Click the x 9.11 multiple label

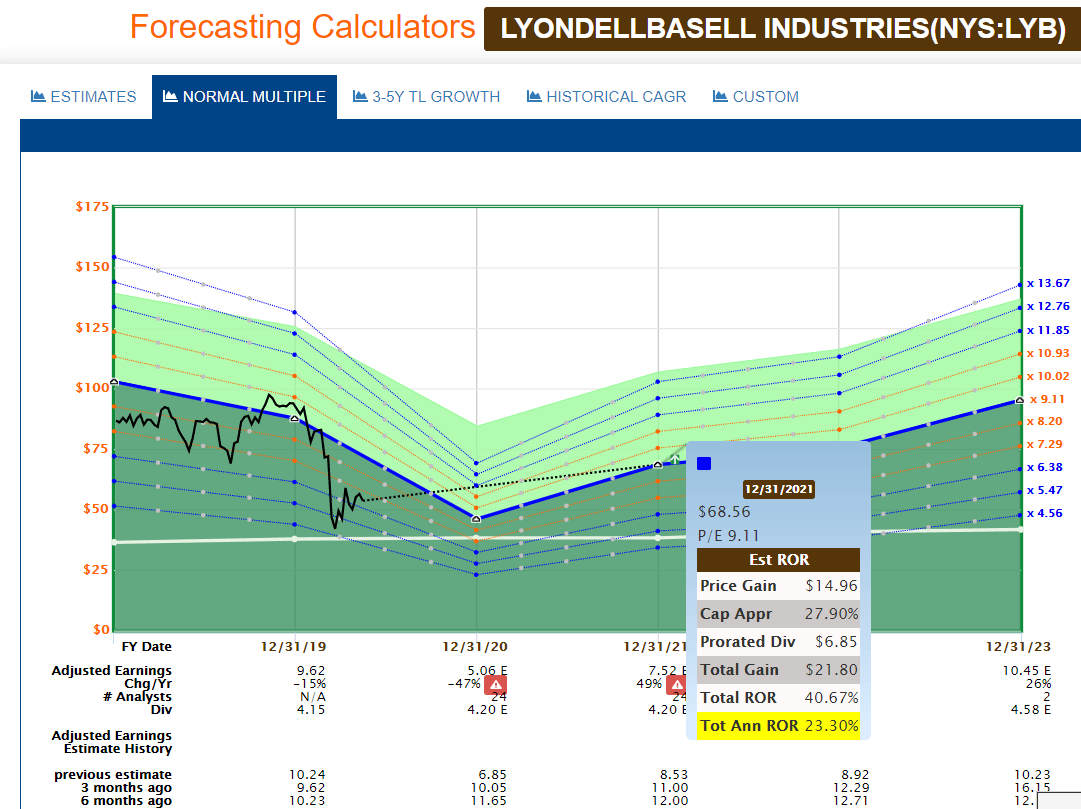pos(1047,399)
